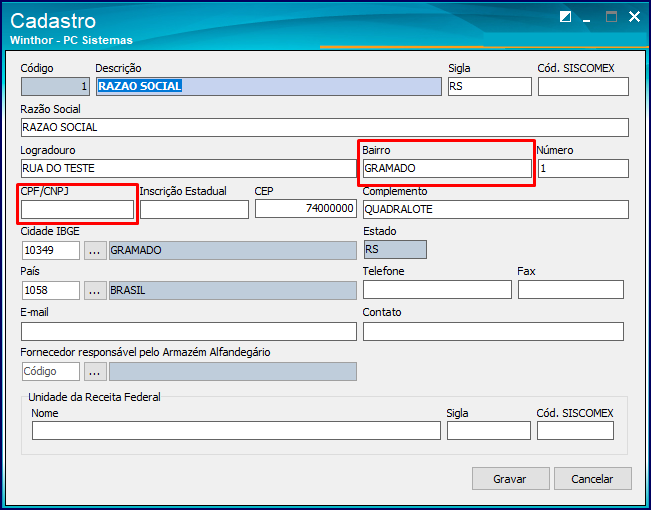Click Cidade IBGE code field 10349
Screen dimensions: 651x510
(51, 250)
